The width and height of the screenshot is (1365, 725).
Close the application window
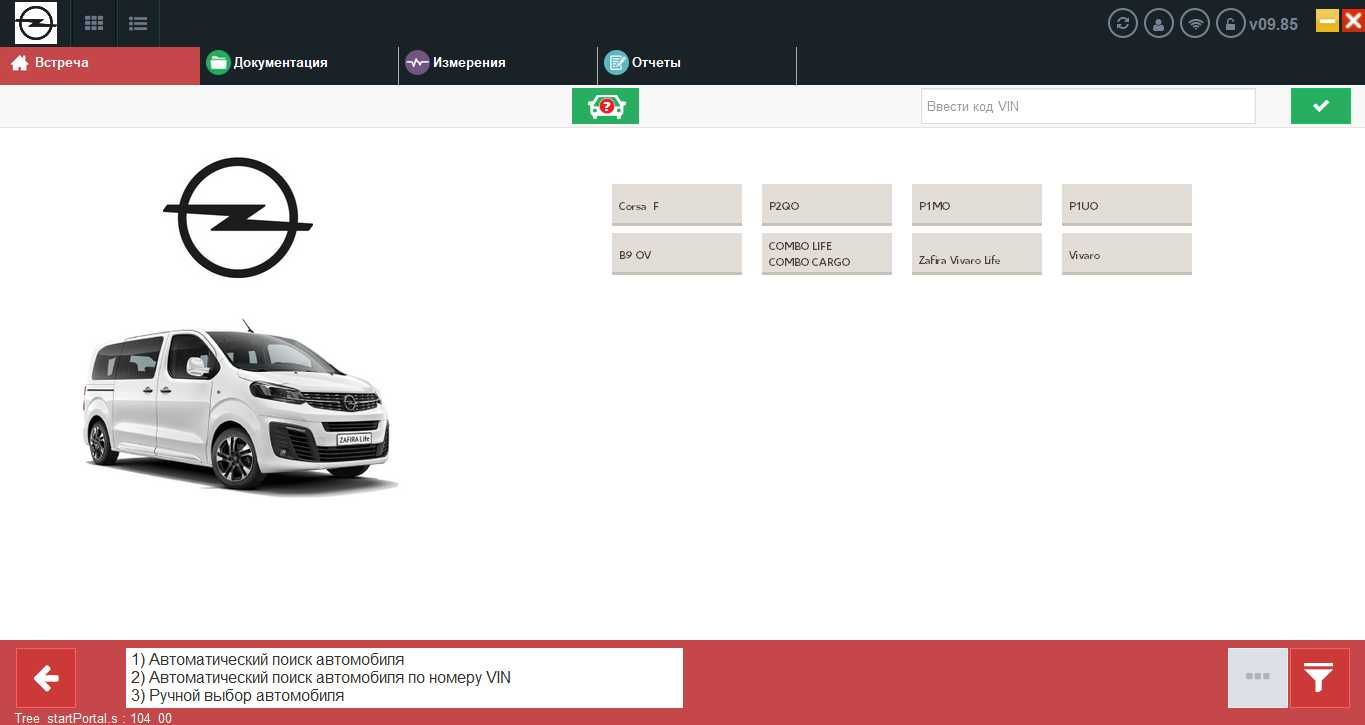click(x=1352, y=20)
